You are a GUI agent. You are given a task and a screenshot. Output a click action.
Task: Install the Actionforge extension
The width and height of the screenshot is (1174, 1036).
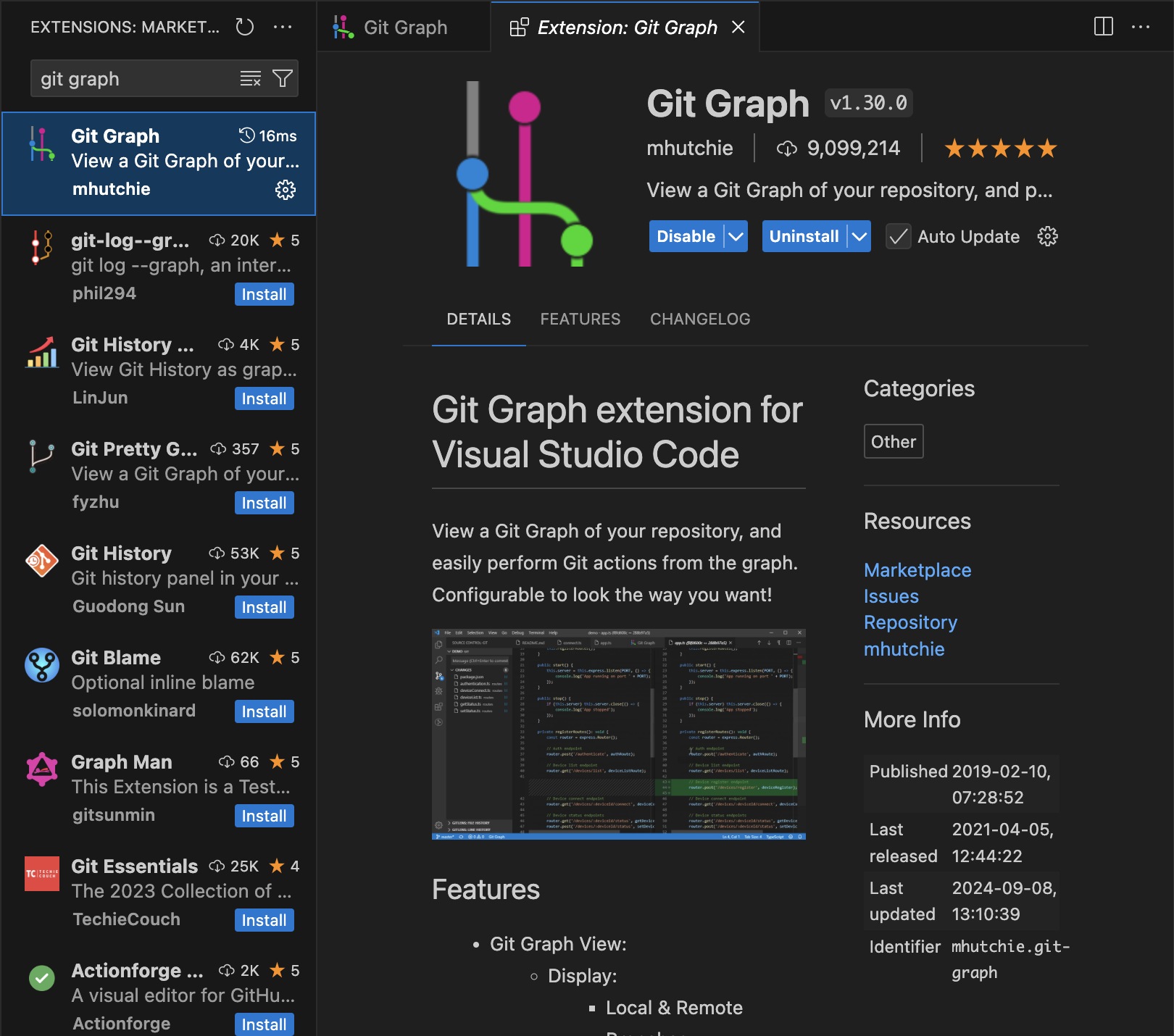coord(264,1024)
